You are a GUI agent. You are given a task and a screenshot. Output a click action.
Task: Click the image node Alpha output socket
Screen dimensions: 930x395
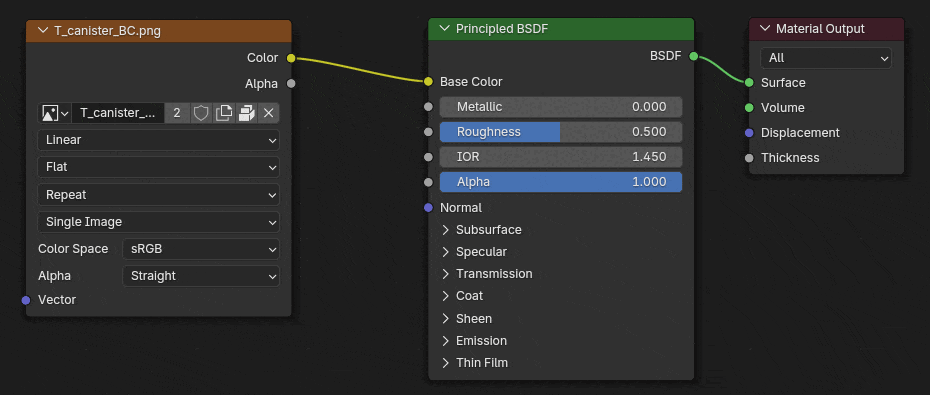pyautogui.click(x=291, y=84)
